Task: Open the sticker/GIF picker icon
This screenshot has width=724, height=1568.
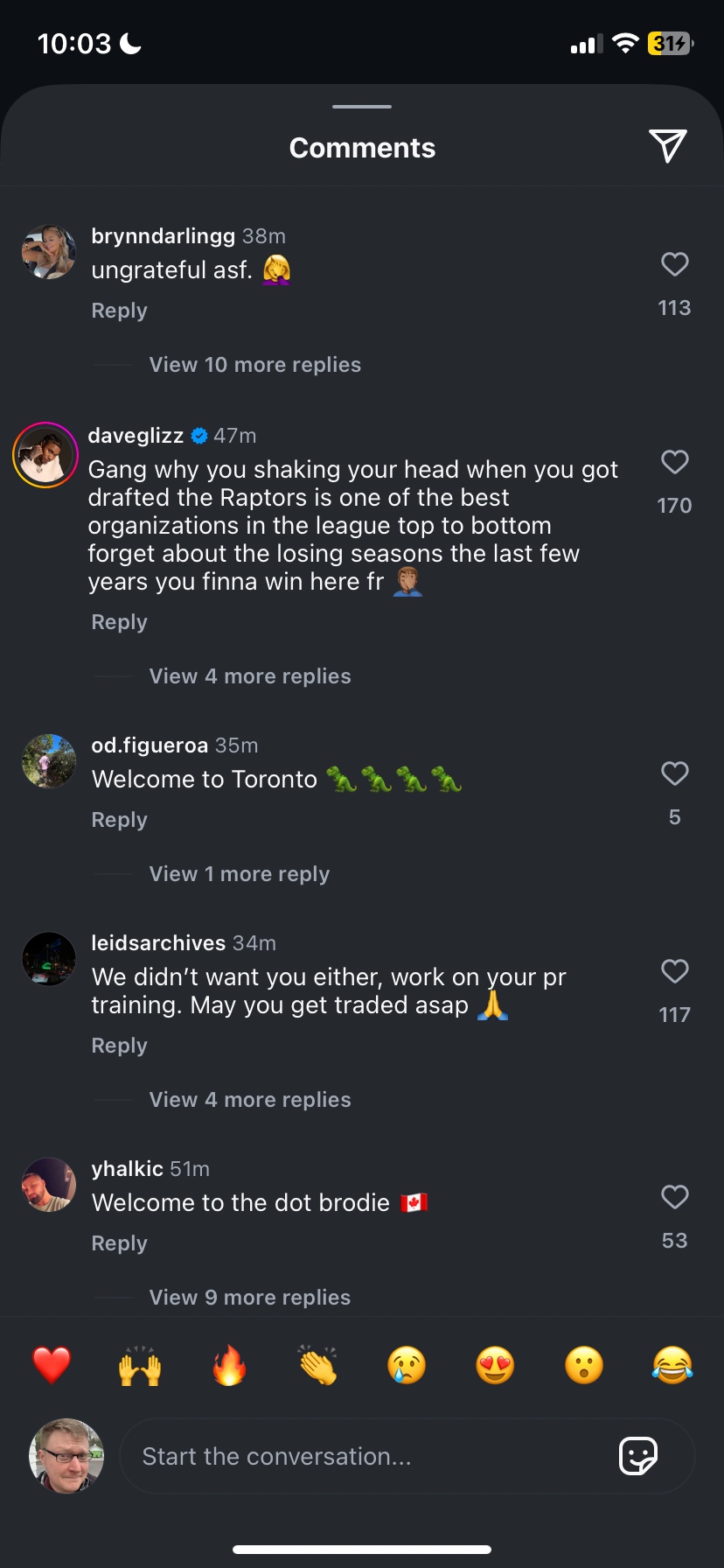Action: pos(637,1456)
